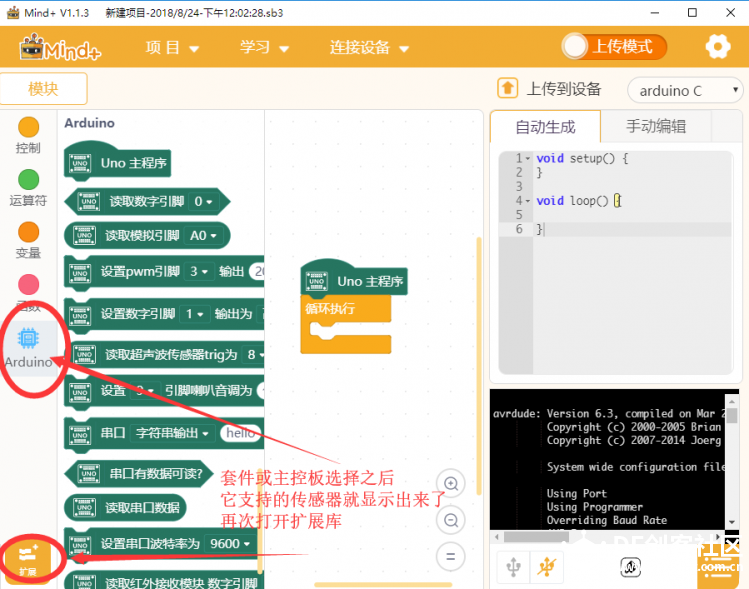Open the 学习 menu
The width and height of the screenshot is (749, 589).
[264, 47]
